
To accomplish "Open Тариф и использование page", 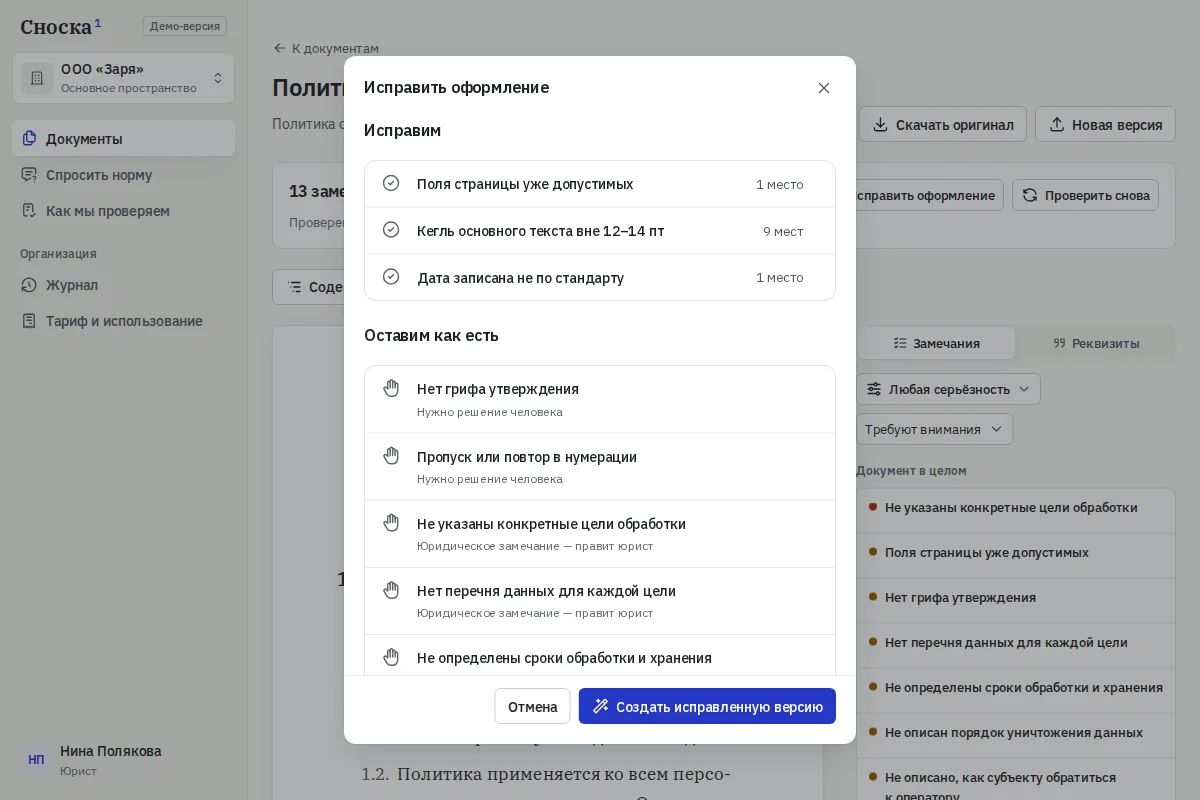I will [x=123, y=321].
